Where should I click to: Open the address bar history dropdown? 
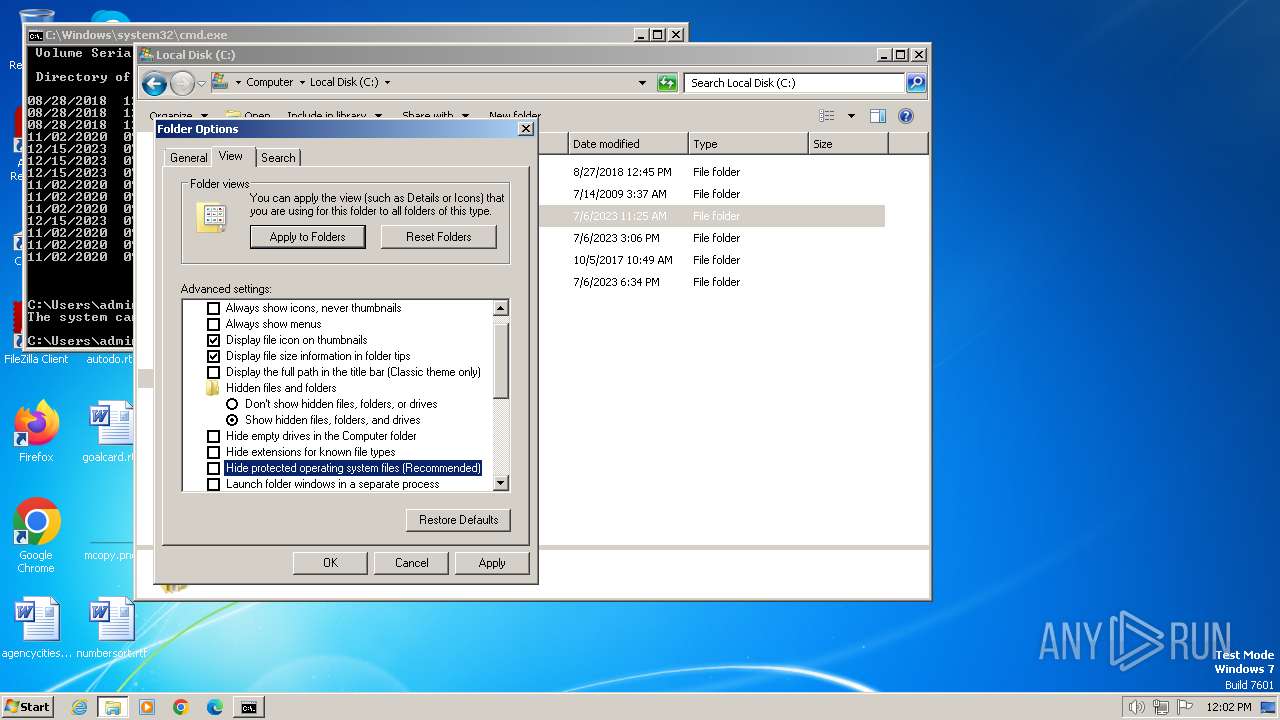pos(642,83)
